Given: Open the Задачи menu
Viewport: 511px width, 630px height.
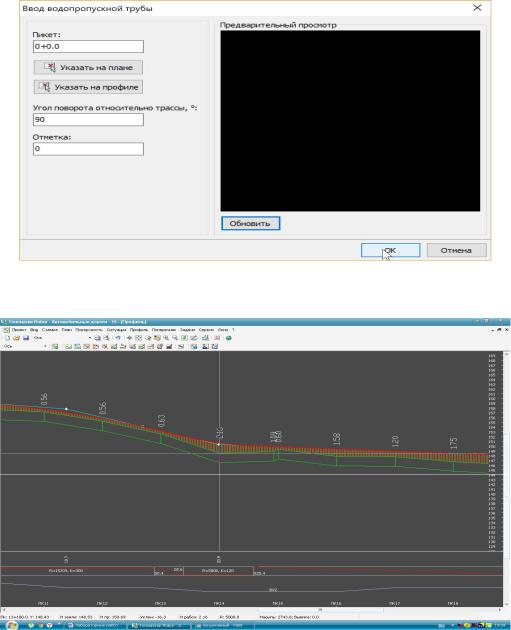Looking at the screenshot, I should (188, 329).
